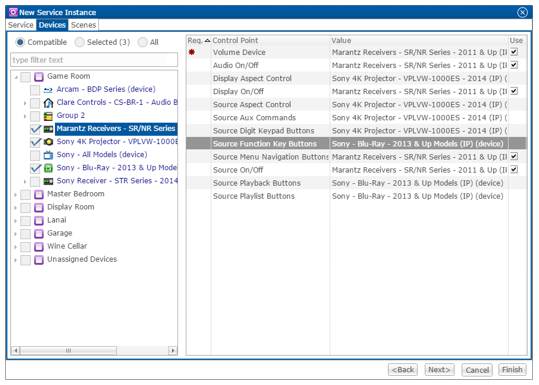Expand the Sony Receiver STR Series node
This screenshot has width=539, height=385.
25,182
